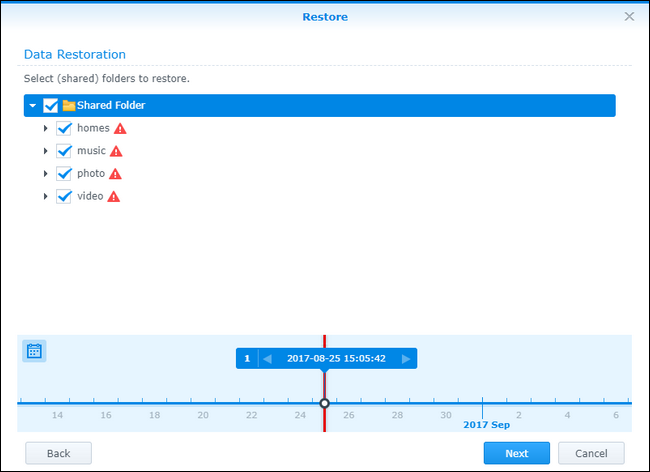Viewport: 650px width, 472px height.
Task: Click the warning icon next to homes
Action: coord(120,128)
